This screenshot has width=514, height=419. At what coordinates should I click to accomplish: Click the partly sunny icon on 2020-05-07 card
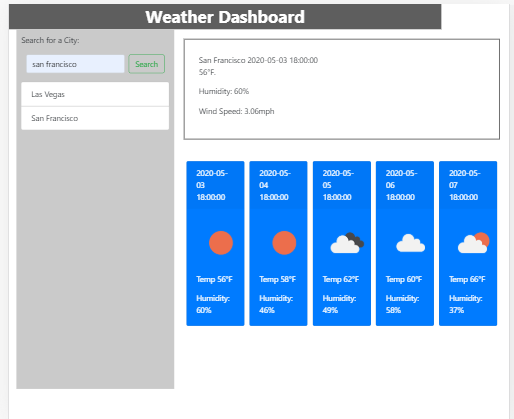(473, 243)
